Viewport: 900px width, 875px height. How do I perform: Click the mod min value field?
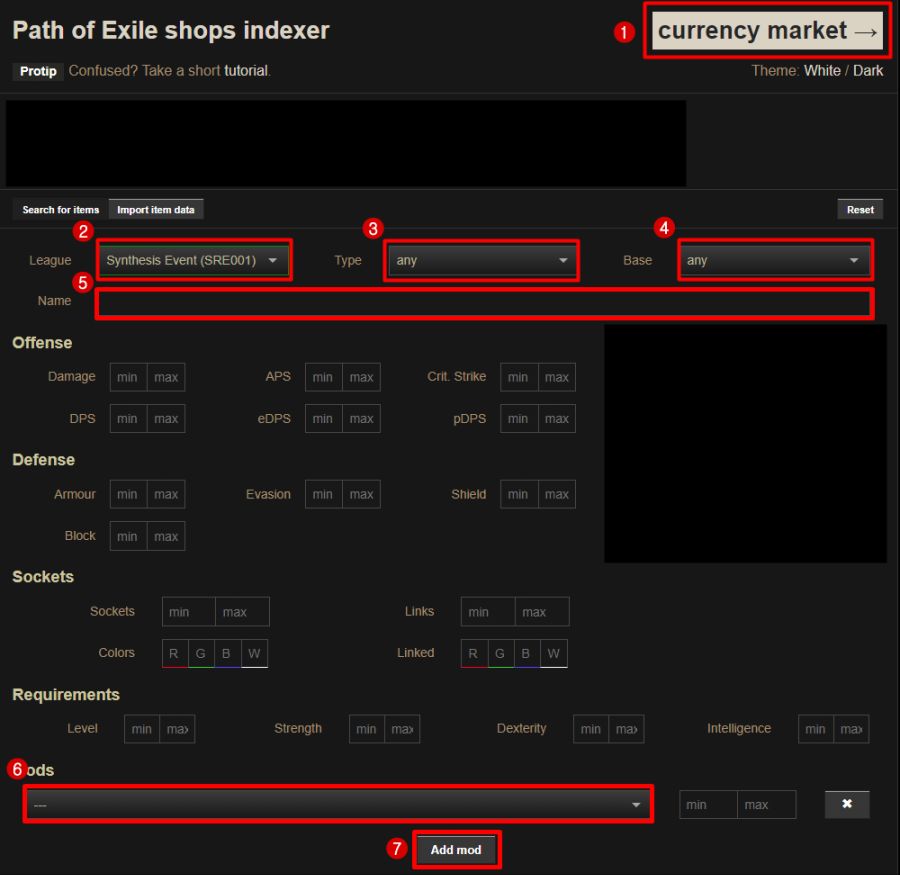point(708,804)
